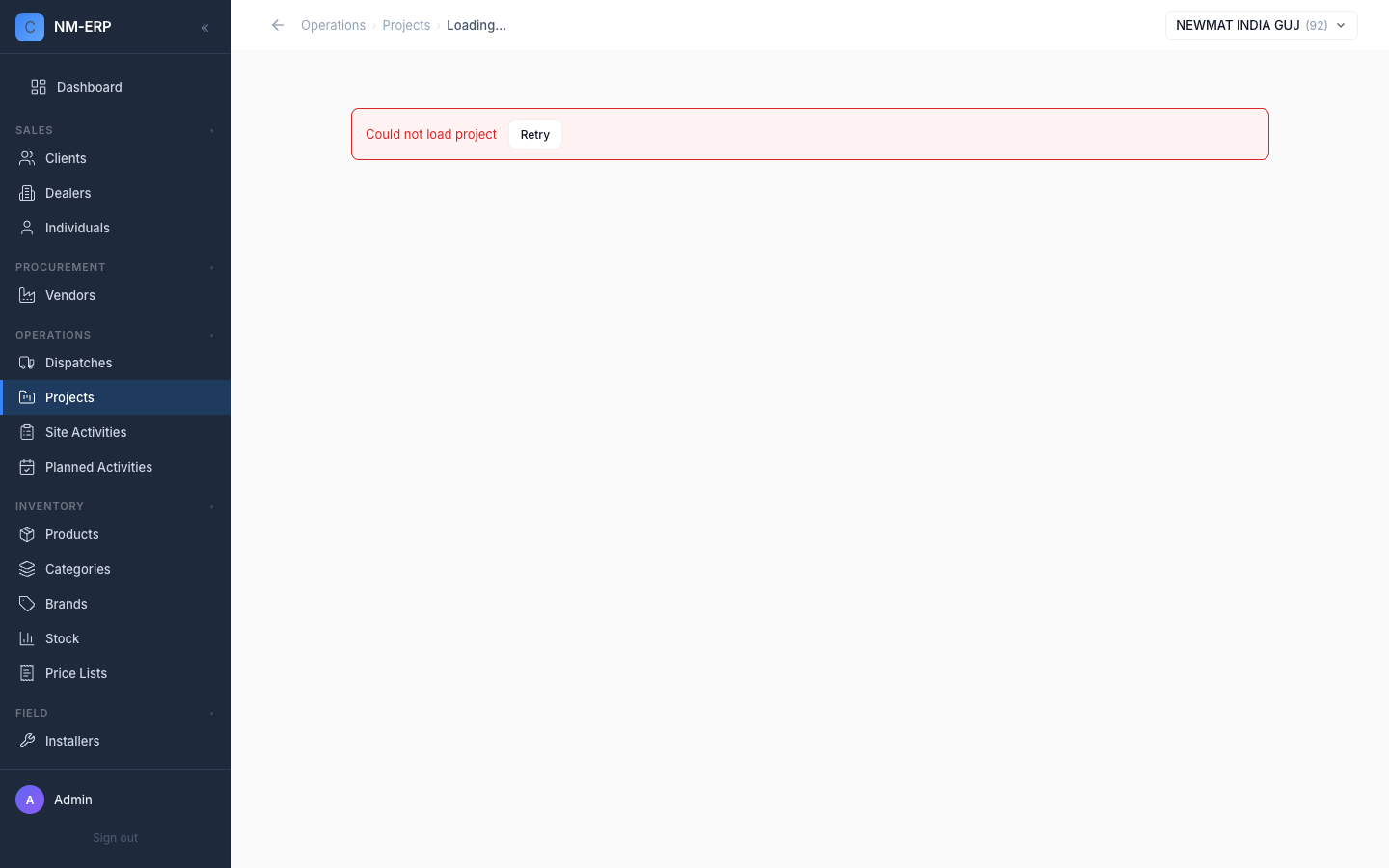Click the Brands tag icon
The width and height of the screenshot is (1389, 868).
tap(27, 604)
